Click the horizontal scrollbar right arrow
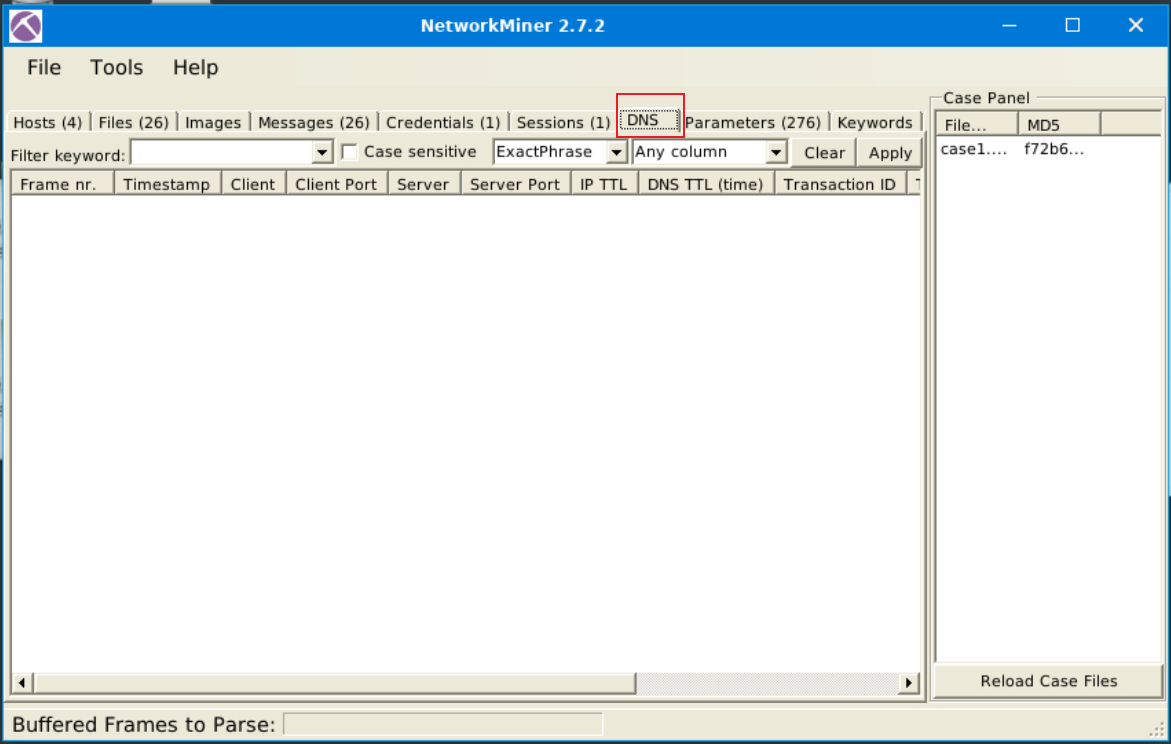1171x744 pixels. click(x=908, y=683)
